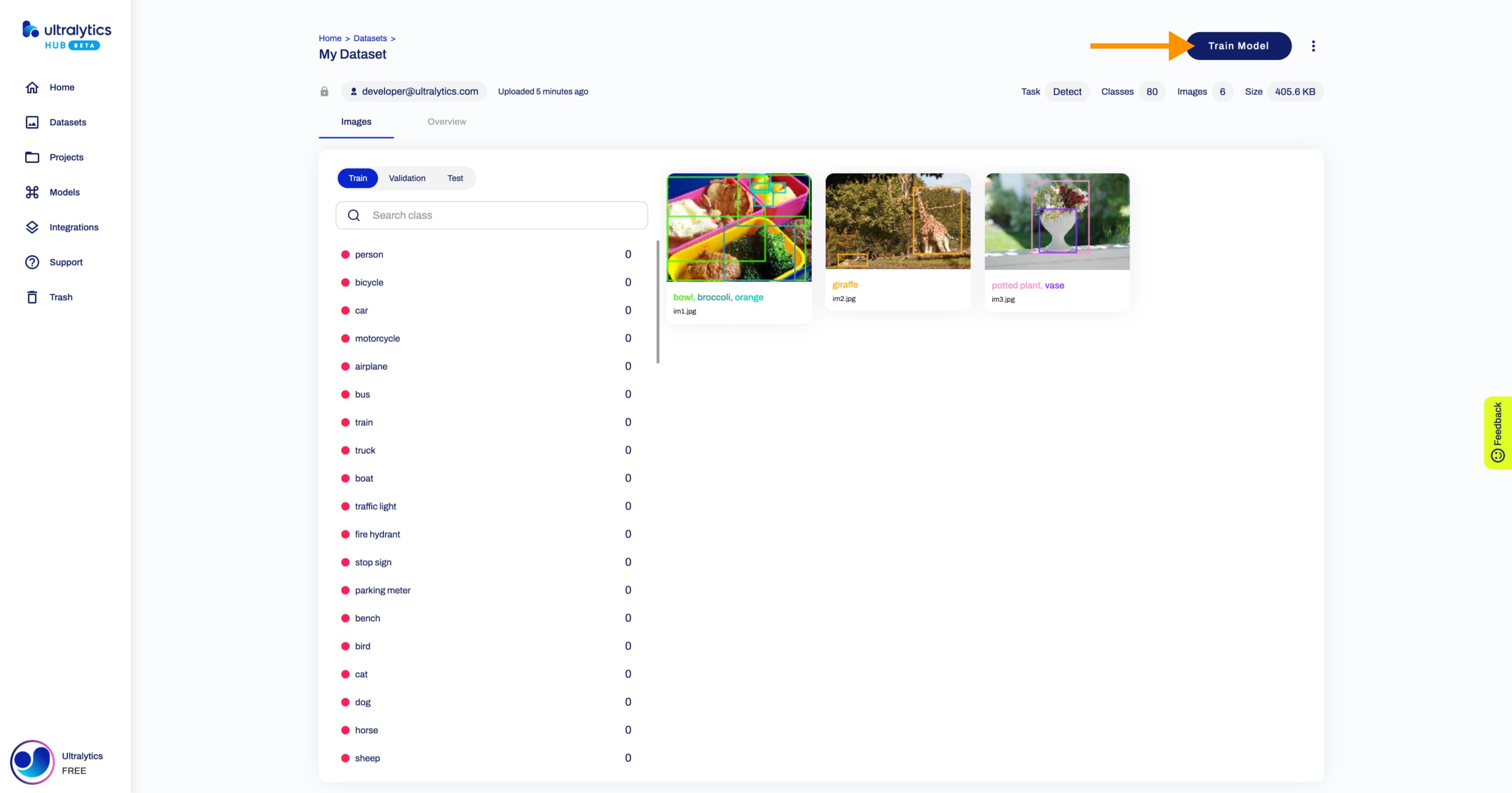Switch to Test image tab
1512x793 pixels.
pos(455,178)
